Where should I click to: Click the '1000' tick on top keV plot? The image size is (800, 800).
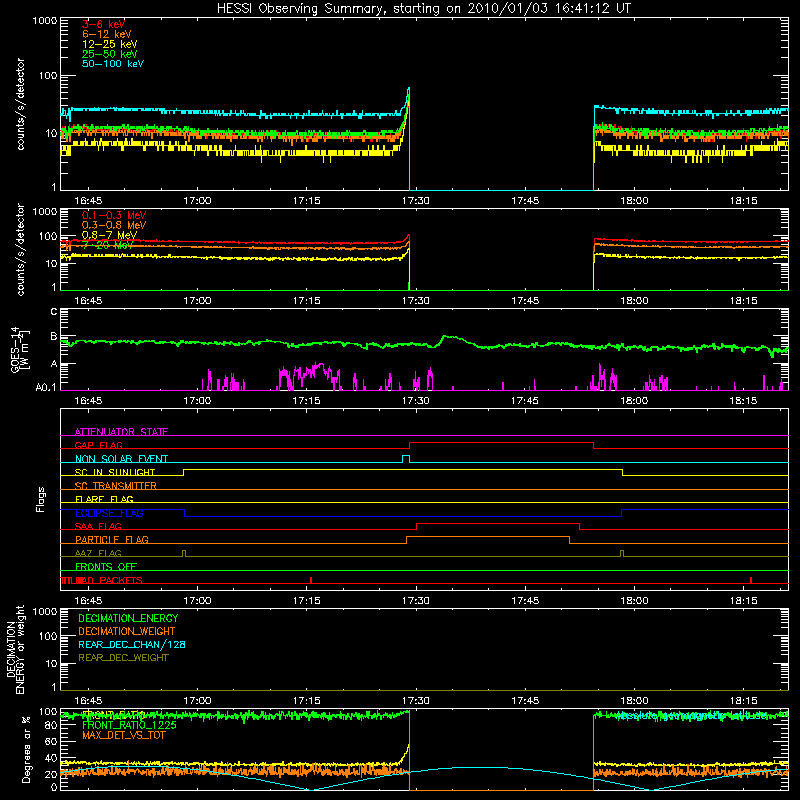tap(45, 21)
